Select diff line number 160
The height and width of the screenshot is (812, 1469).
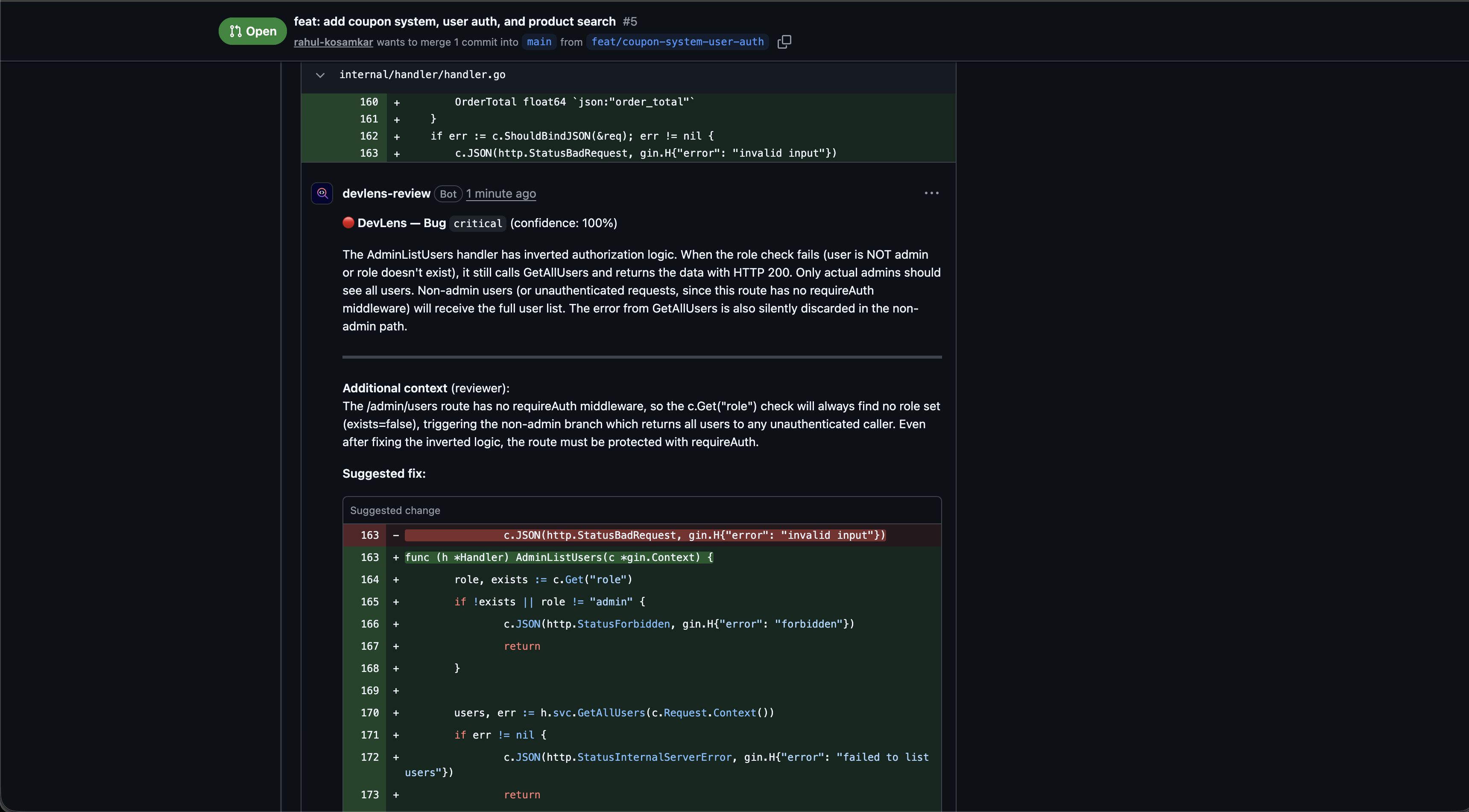click(x=369, y=102)
